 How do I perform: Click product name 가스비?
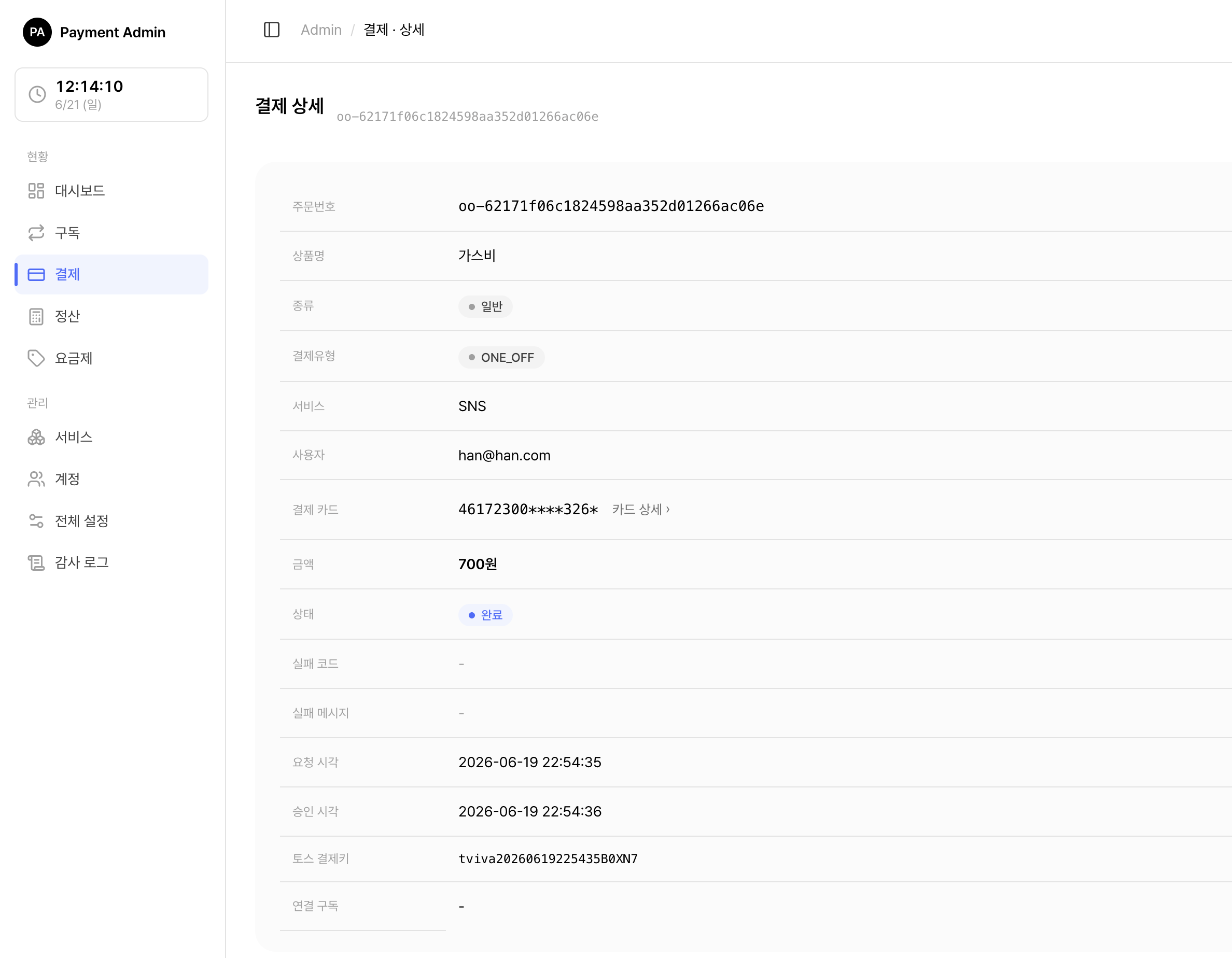pyautogui.click(x=477, y=256)
